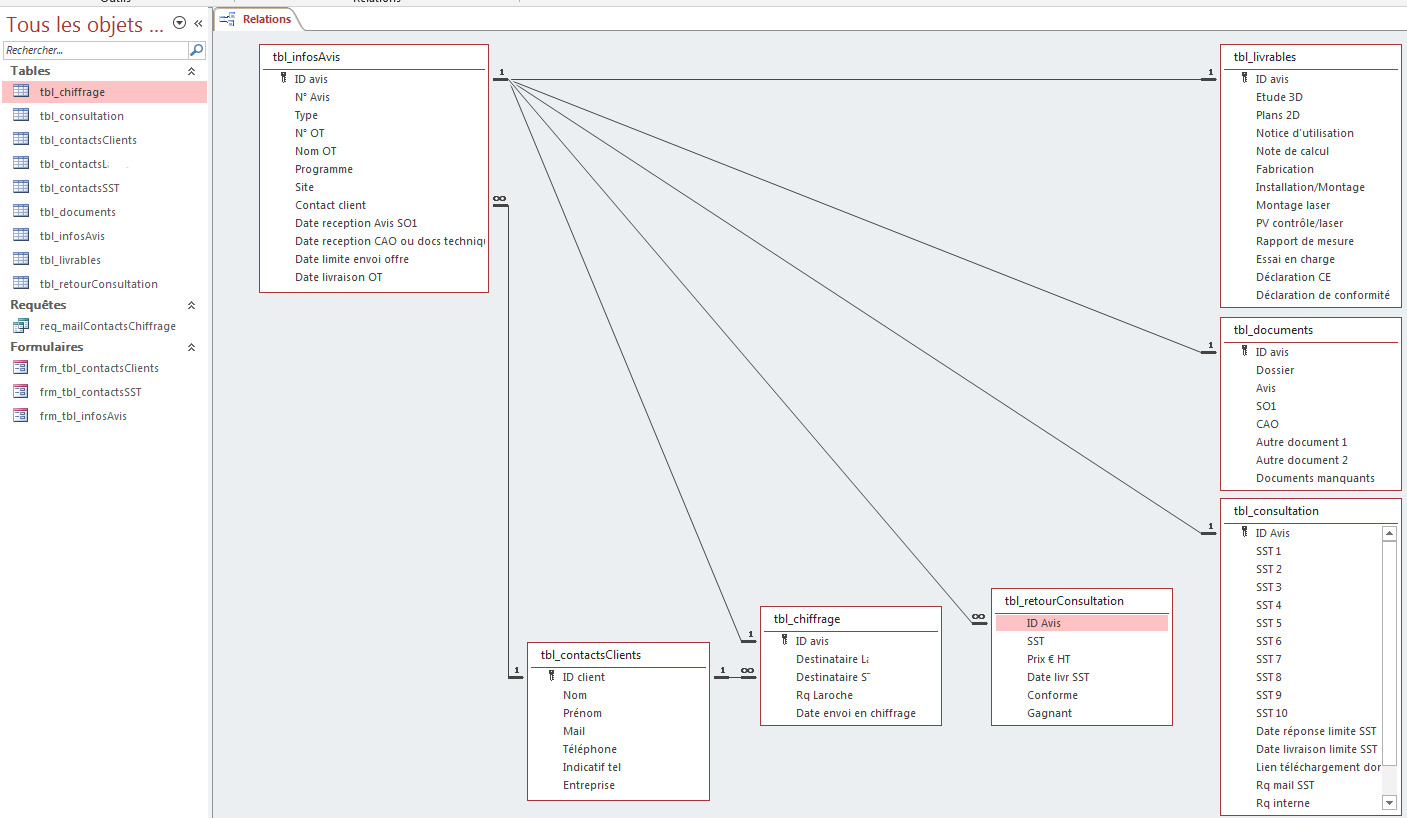Click the tbl_contactsSST table icon in navigation pane
The image size is (1407, 818).
tap(21, 188)
